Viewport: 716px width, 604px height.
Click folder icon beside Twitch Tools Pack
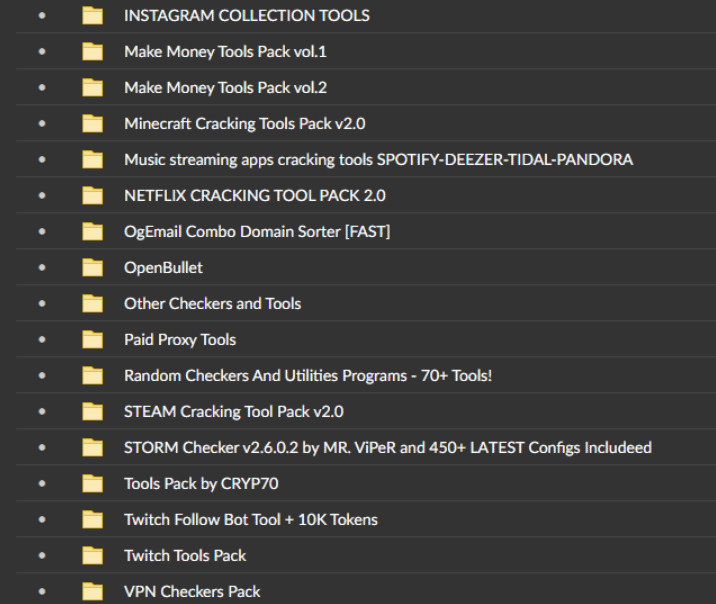[x=92, y=556]
